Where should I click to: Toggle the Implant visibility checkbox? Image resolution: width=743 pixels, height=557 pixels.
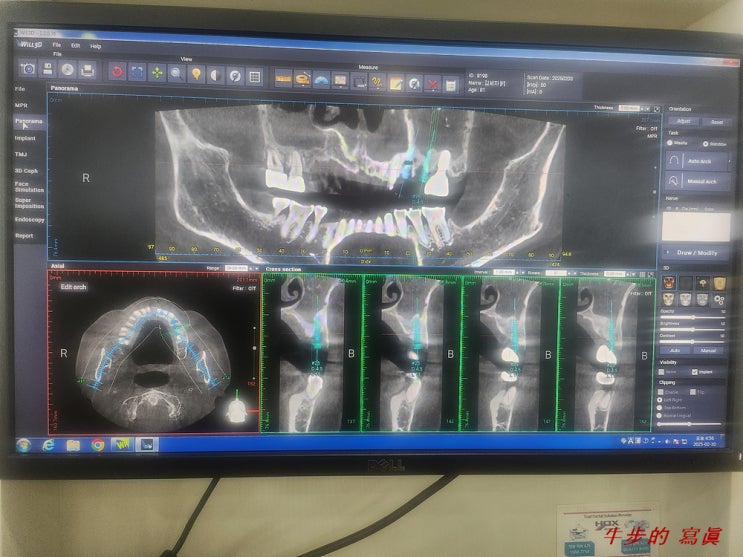click(x=694, y=372)
